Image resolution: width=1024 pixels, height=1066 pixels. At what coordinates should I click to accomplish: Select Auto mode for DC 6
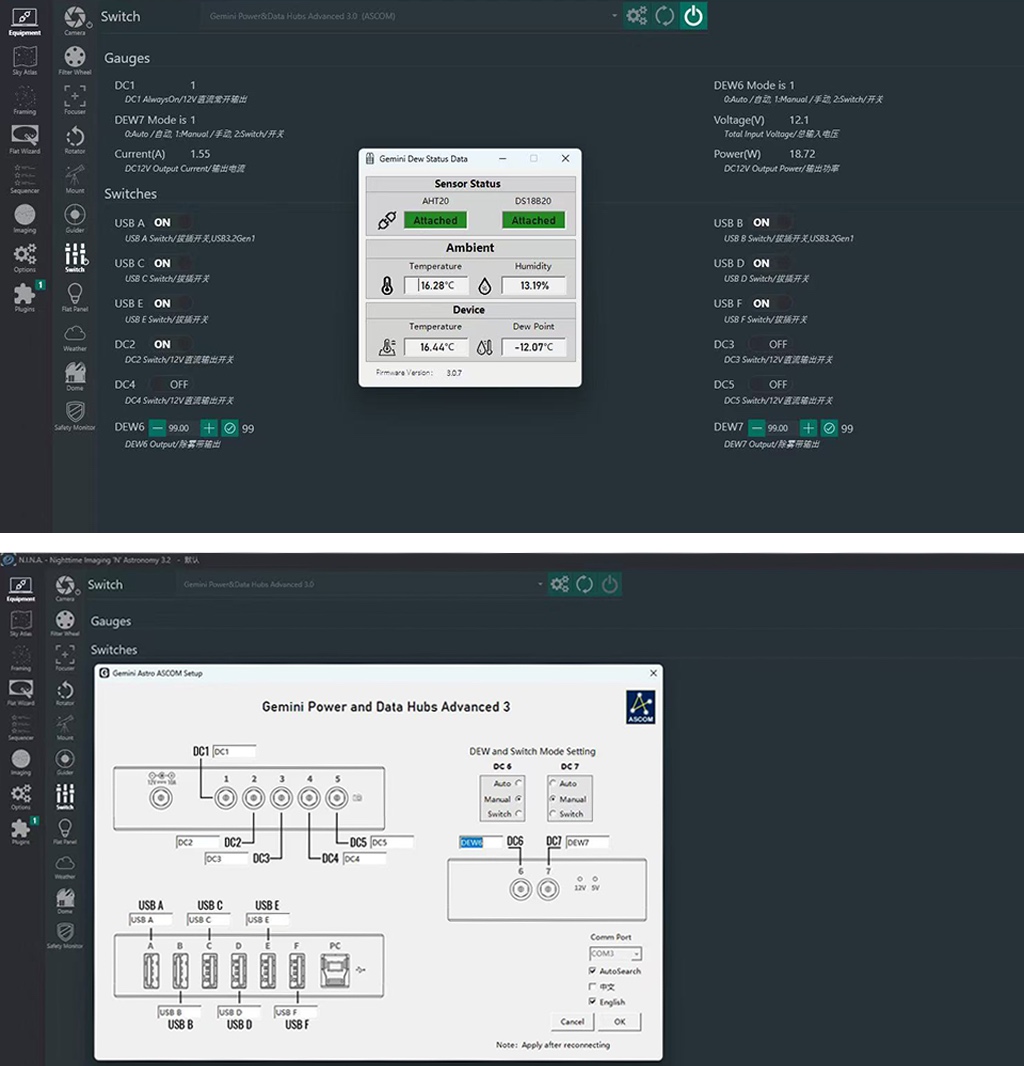(519, 783)
